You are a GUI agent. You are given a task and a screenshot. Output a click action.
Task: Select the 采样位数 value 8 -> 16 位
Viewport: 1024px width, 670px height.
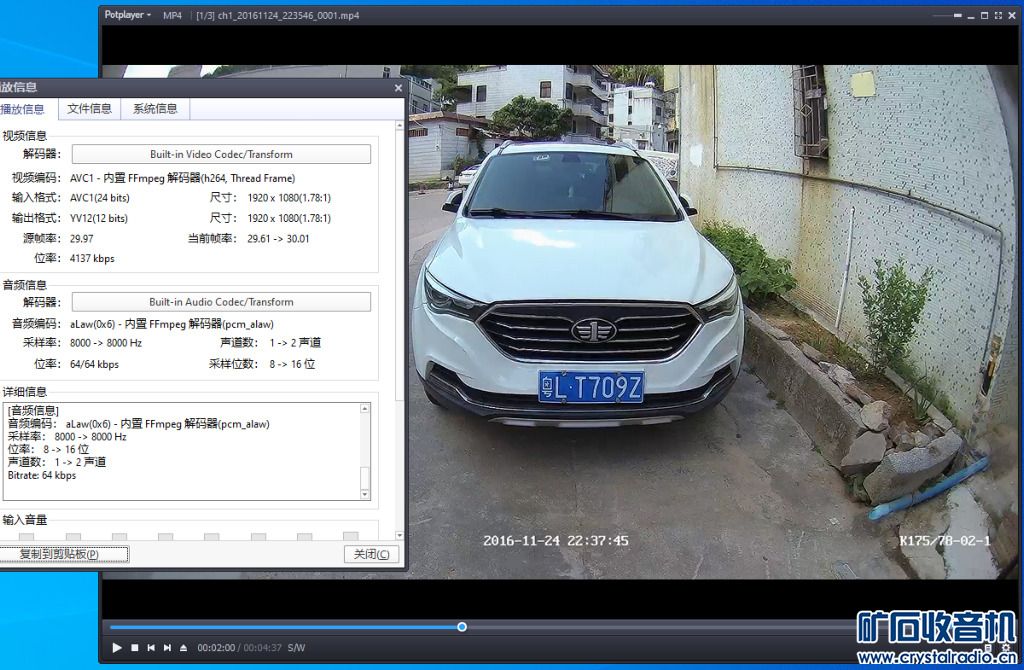(292, 364)
